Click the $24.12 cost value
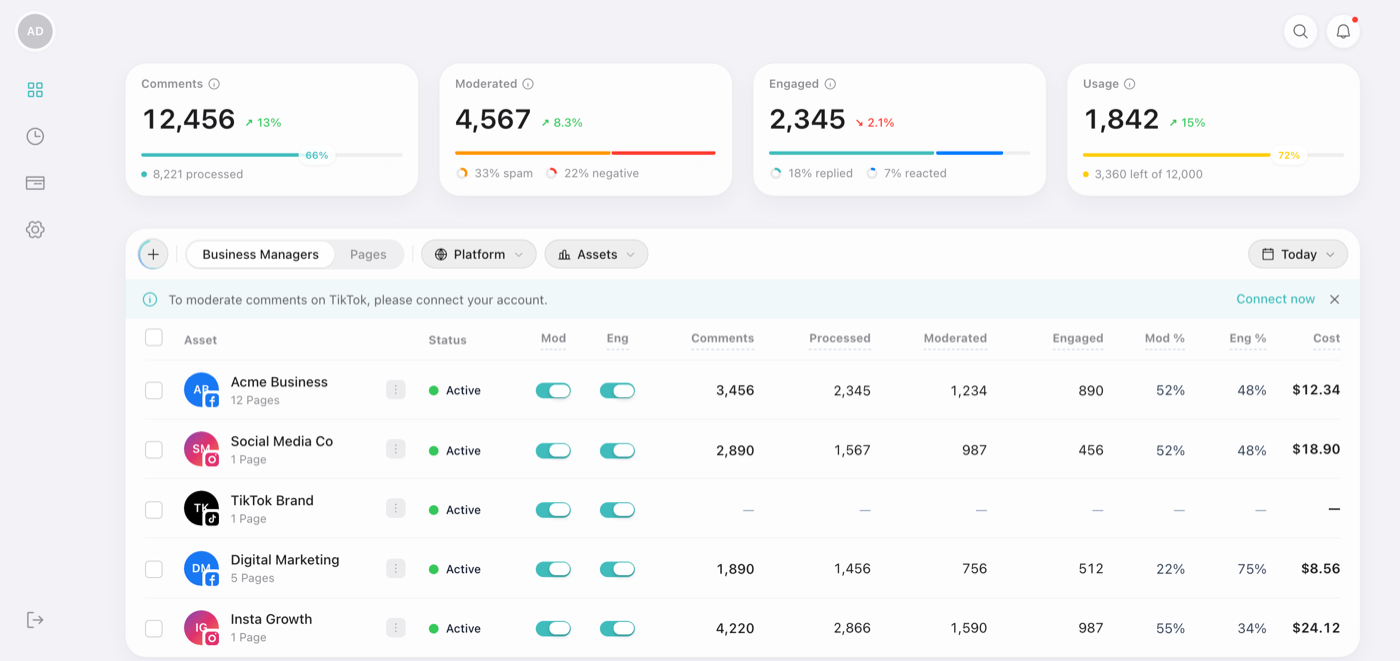Viewport: 1400px width, 661px height. [1316, 628]
